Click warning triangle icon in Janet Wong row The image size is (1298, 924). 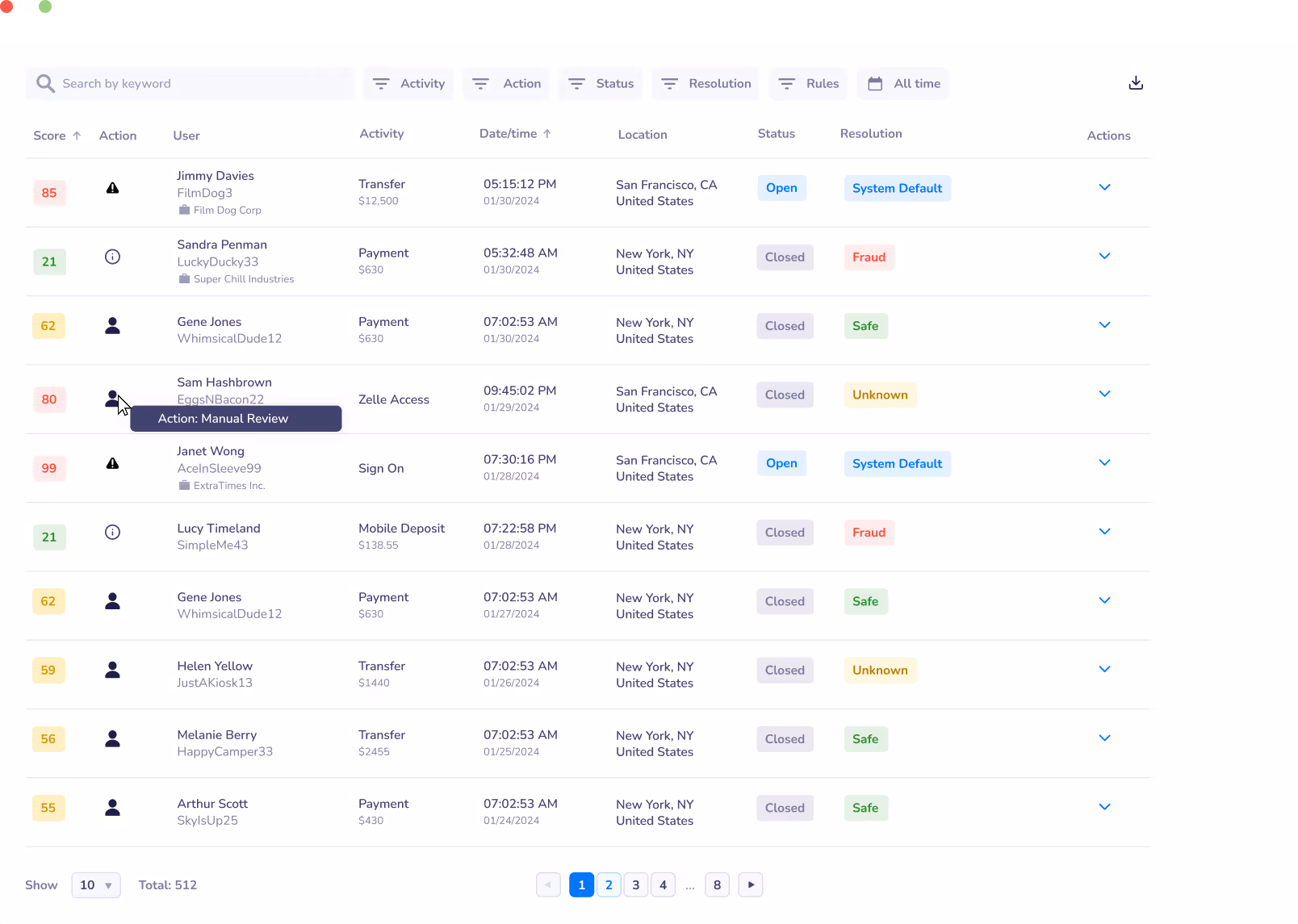pyautogui.click(x=112, y=463)
